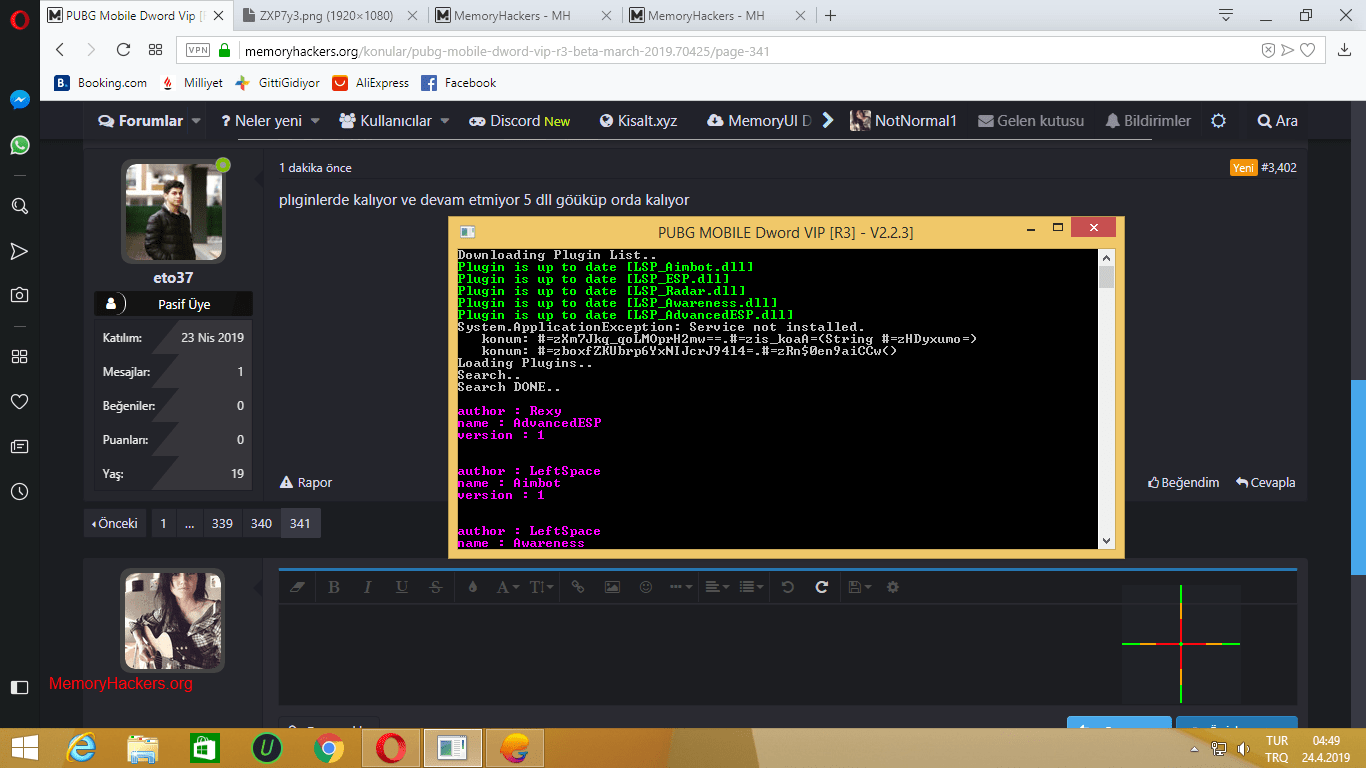Open the Facebook bookmark
Viewport: 1366px width, 768px height.
tap(459, 83)
